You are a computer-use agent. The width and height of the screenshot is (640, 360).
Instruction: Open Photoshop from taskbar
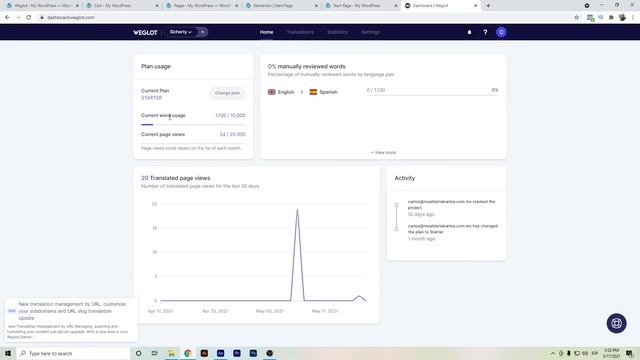click(x=253, y=353)
